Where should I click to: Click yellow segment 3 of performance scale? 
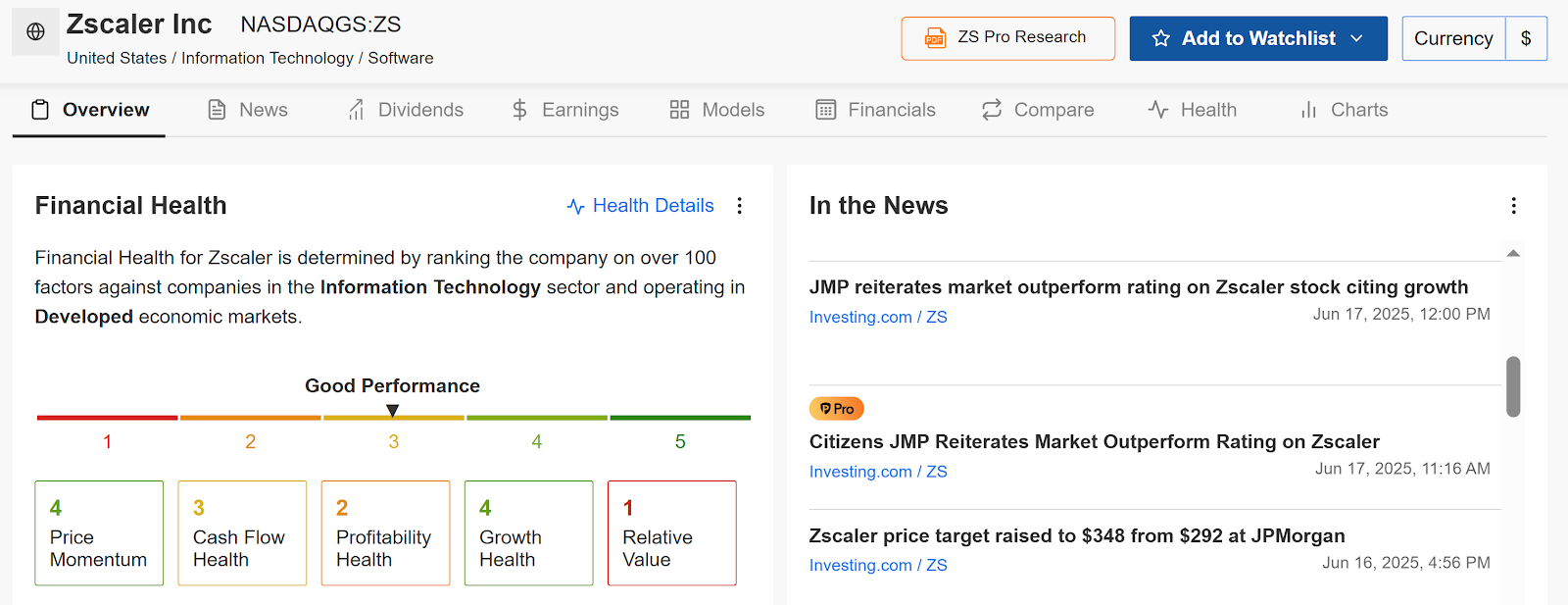pyautogui.click(x=394, y=418)
